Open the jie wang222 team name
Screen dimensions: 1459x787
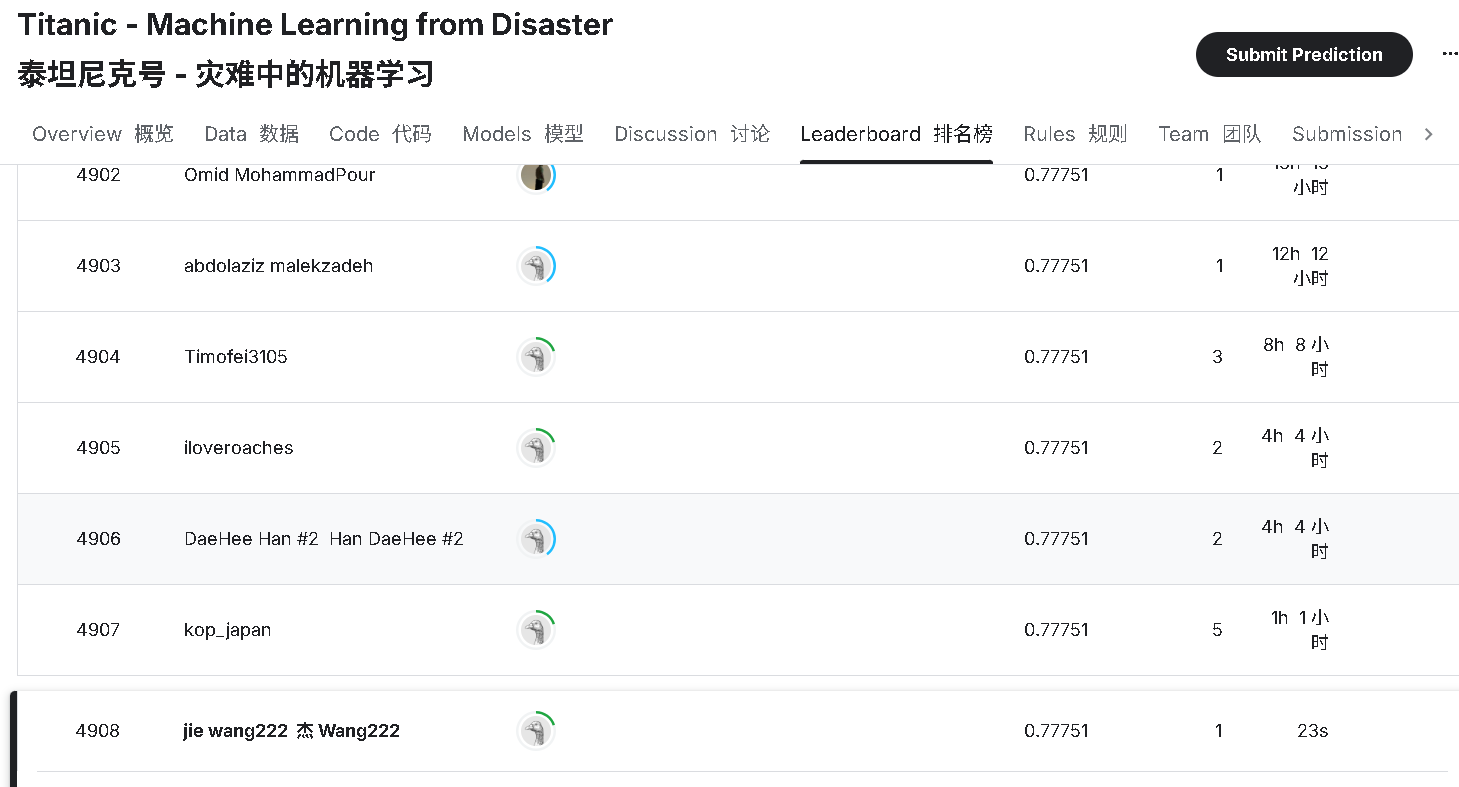click(x=291, y=731)
